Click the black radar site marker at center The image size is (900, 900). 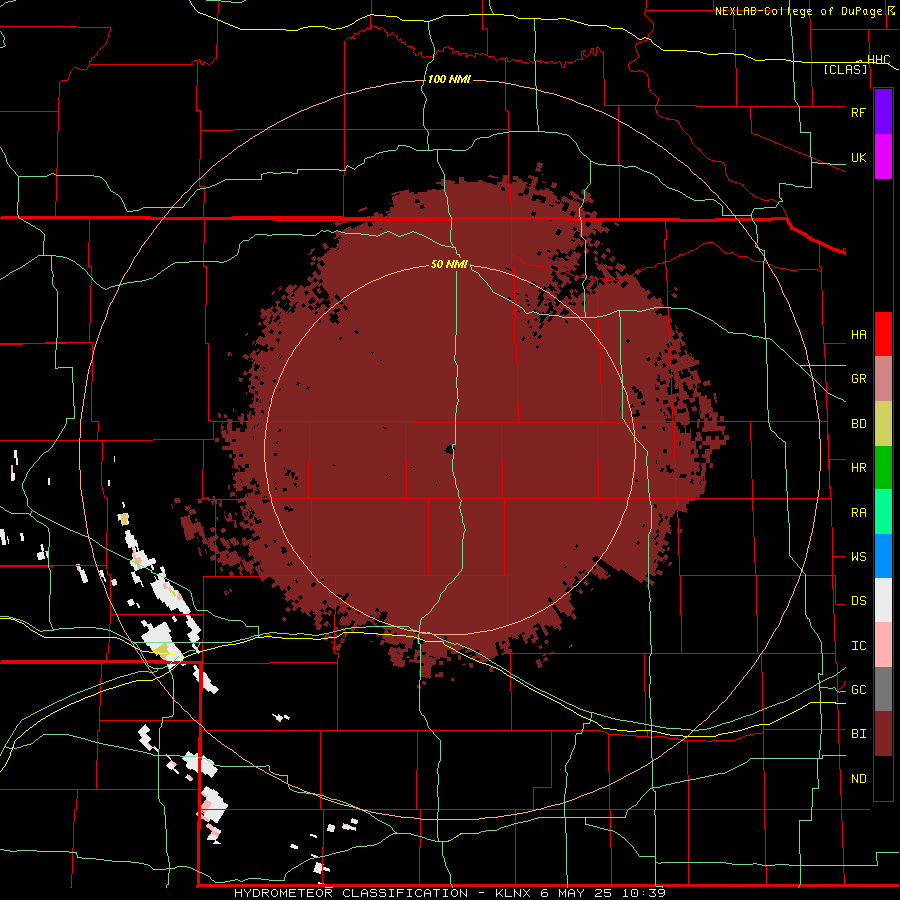449,449
